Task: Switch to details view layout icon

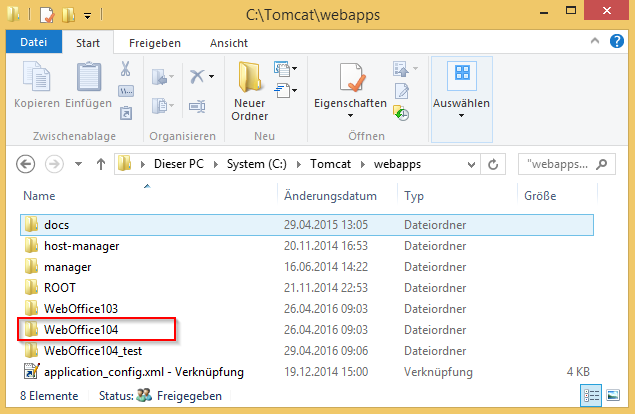Action: [x=591, y=395]
